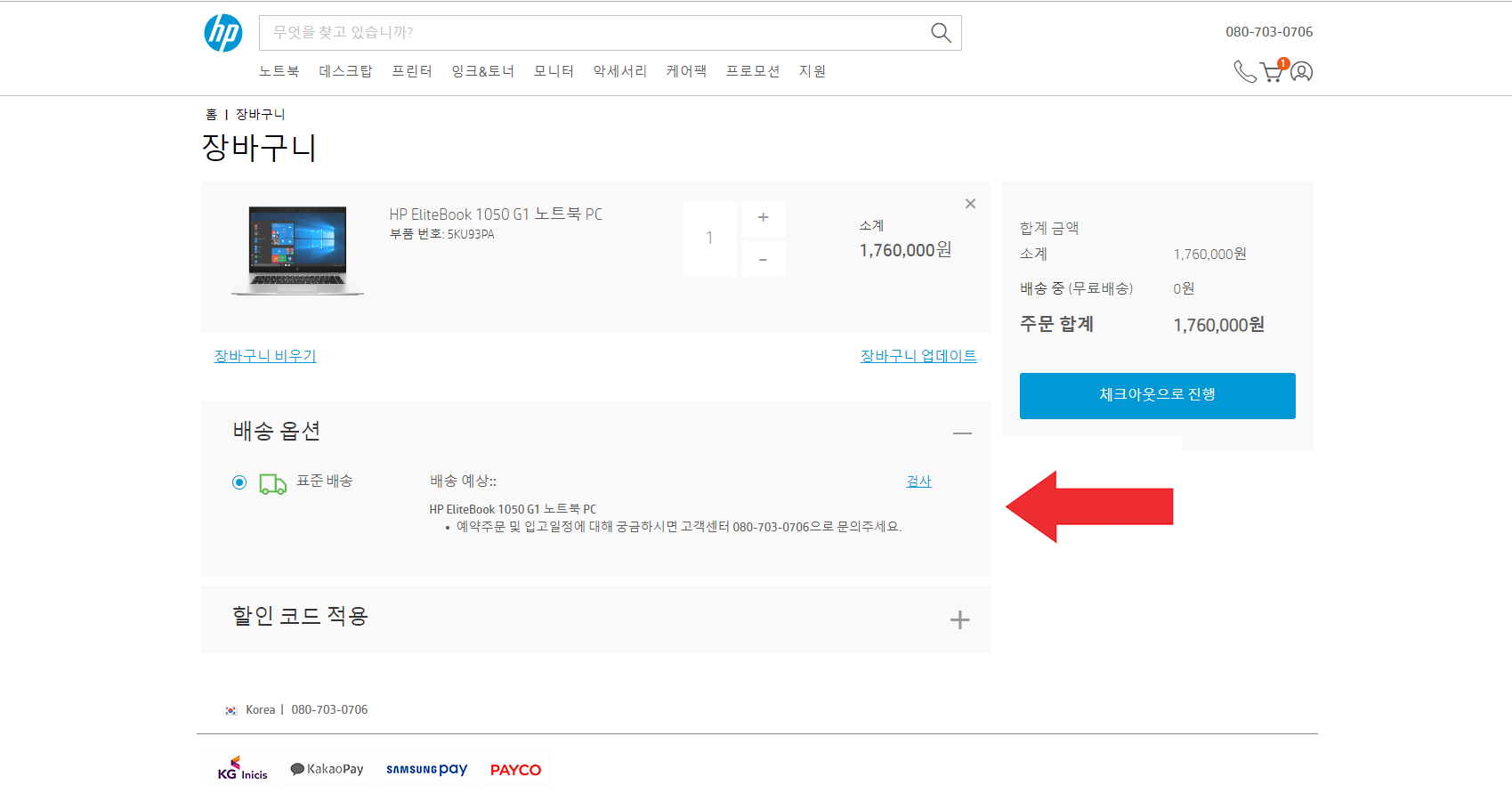Open the 프린터 menu

point(412,71)
